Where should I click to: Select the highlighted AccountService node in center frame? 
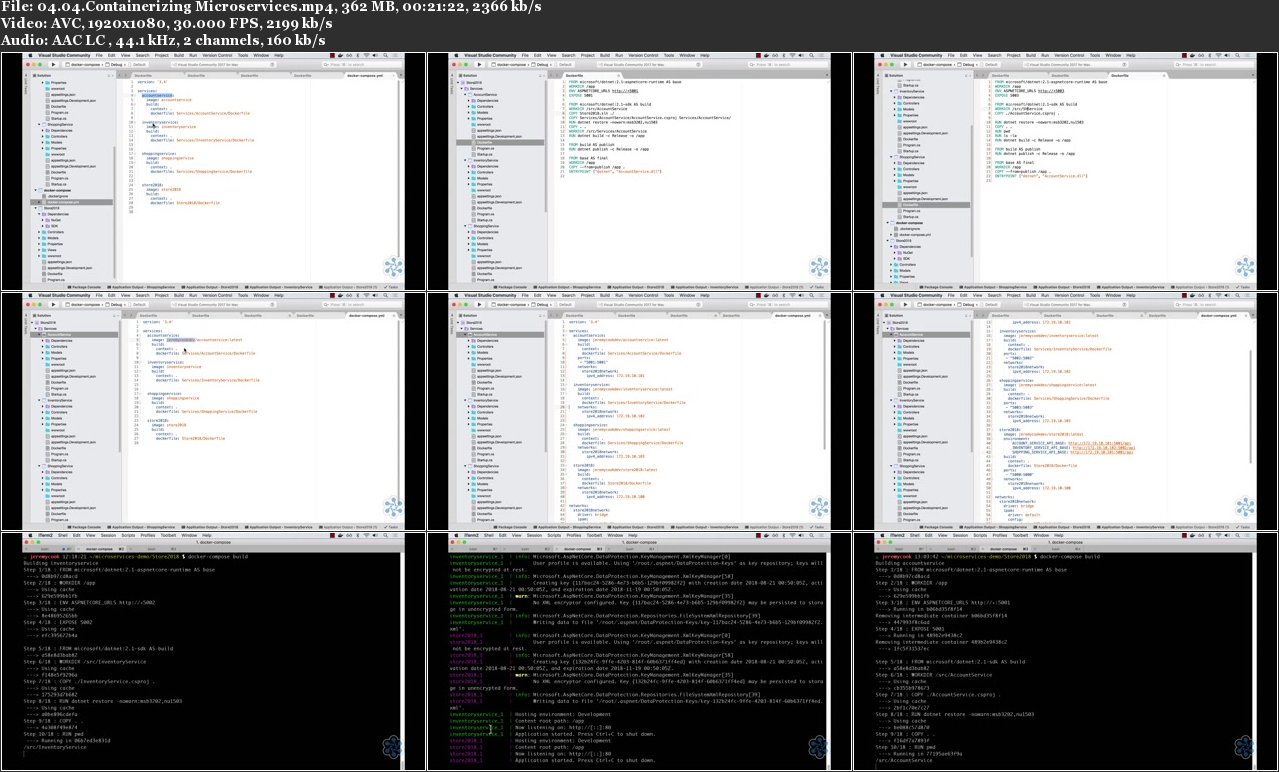click(x=500, y=335)
